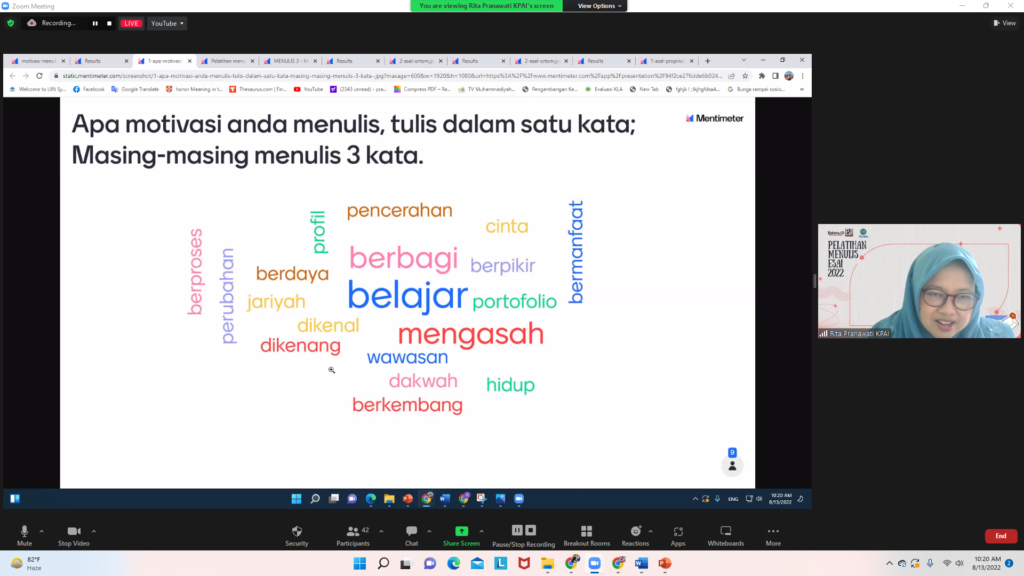
Task: Click Rita Pranawati KPAI video thumbnail
Action: tap(918, 281)
